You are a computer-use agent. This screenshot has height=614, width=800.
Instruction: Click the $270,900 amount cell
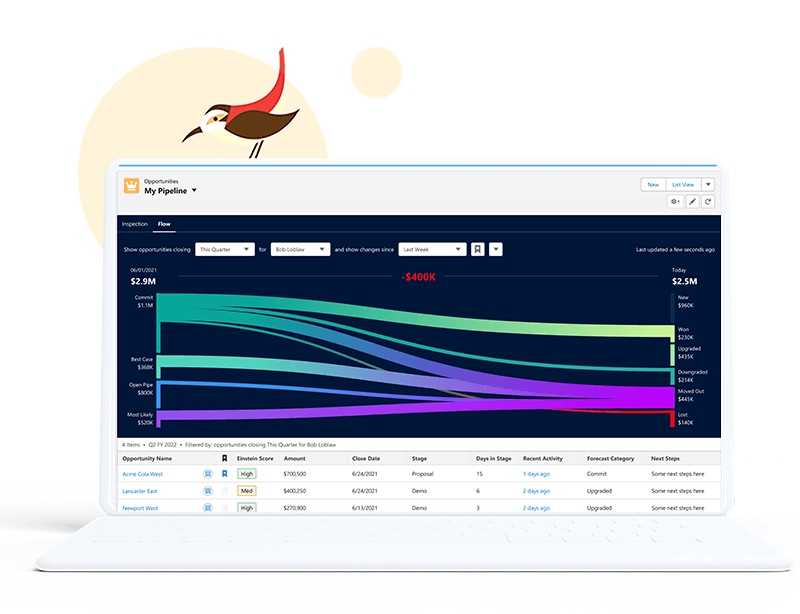[x=295, y=508]
